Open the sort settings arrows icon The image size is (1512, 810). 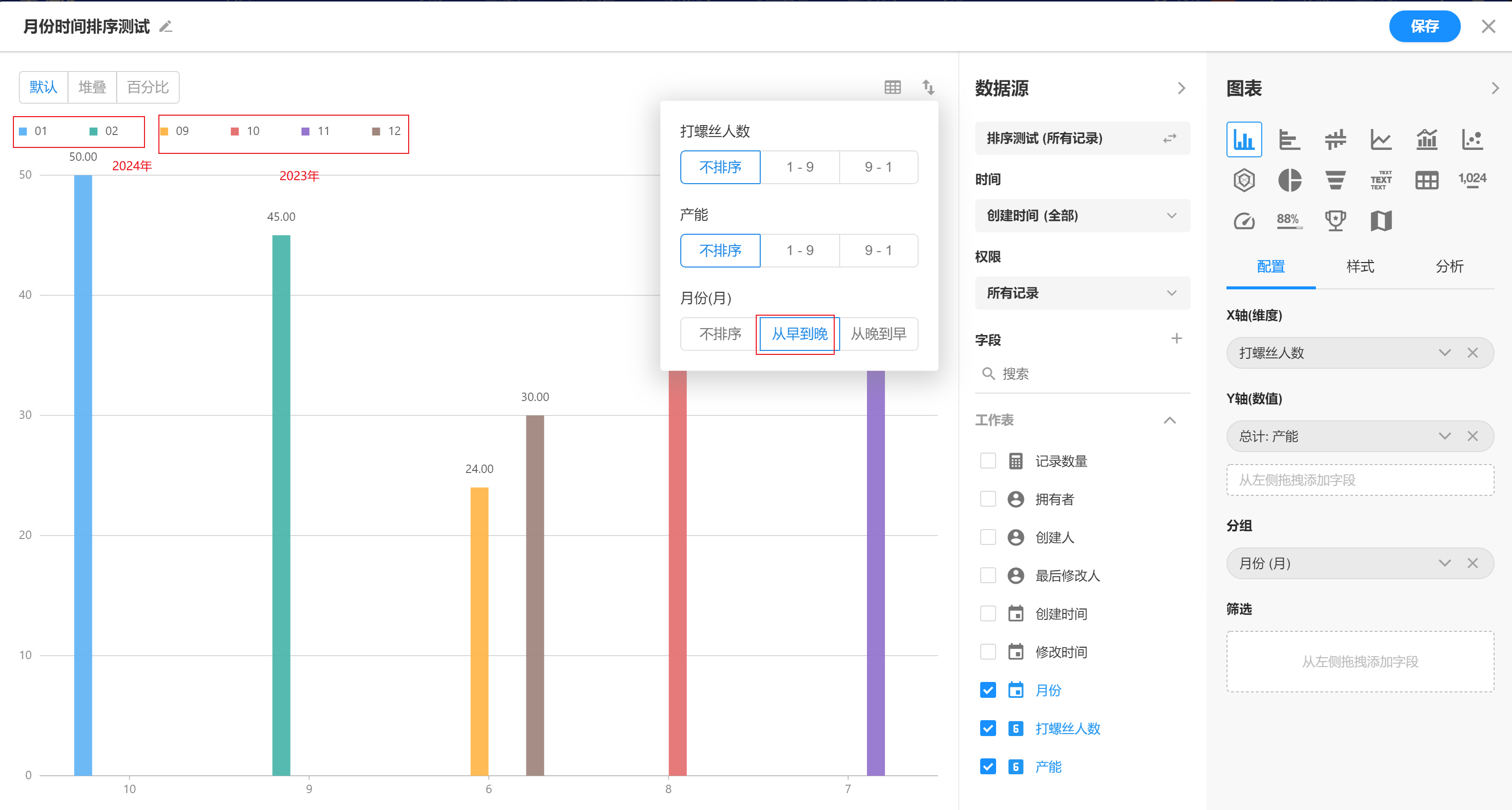coord(928,87)
